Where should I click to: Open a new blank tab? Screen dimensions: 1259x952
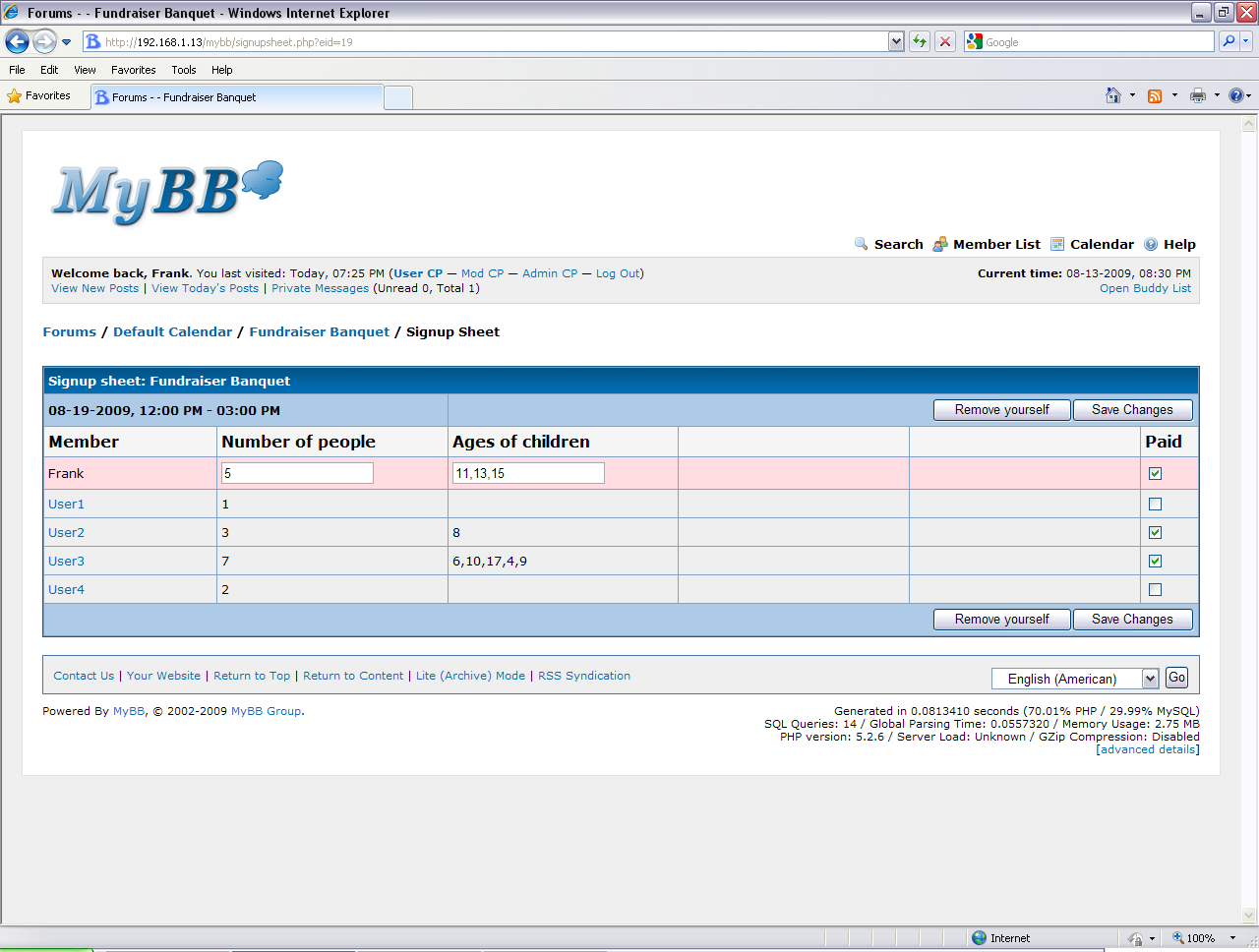pos(397,97)
